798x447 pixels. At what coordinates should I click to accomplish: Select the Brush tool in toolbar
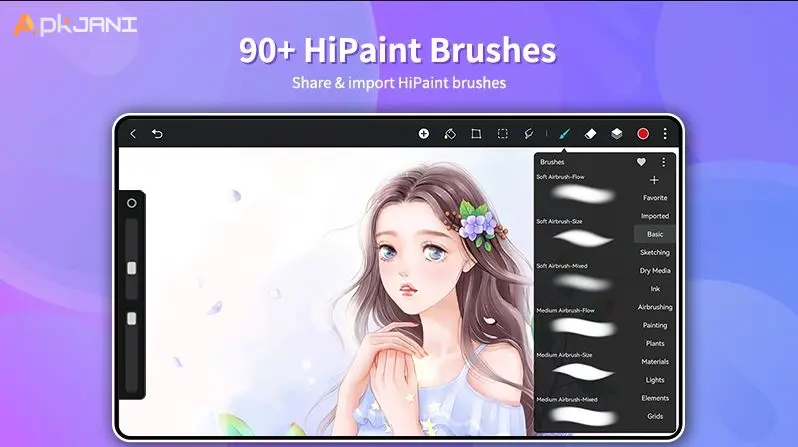tap(564, 134)
